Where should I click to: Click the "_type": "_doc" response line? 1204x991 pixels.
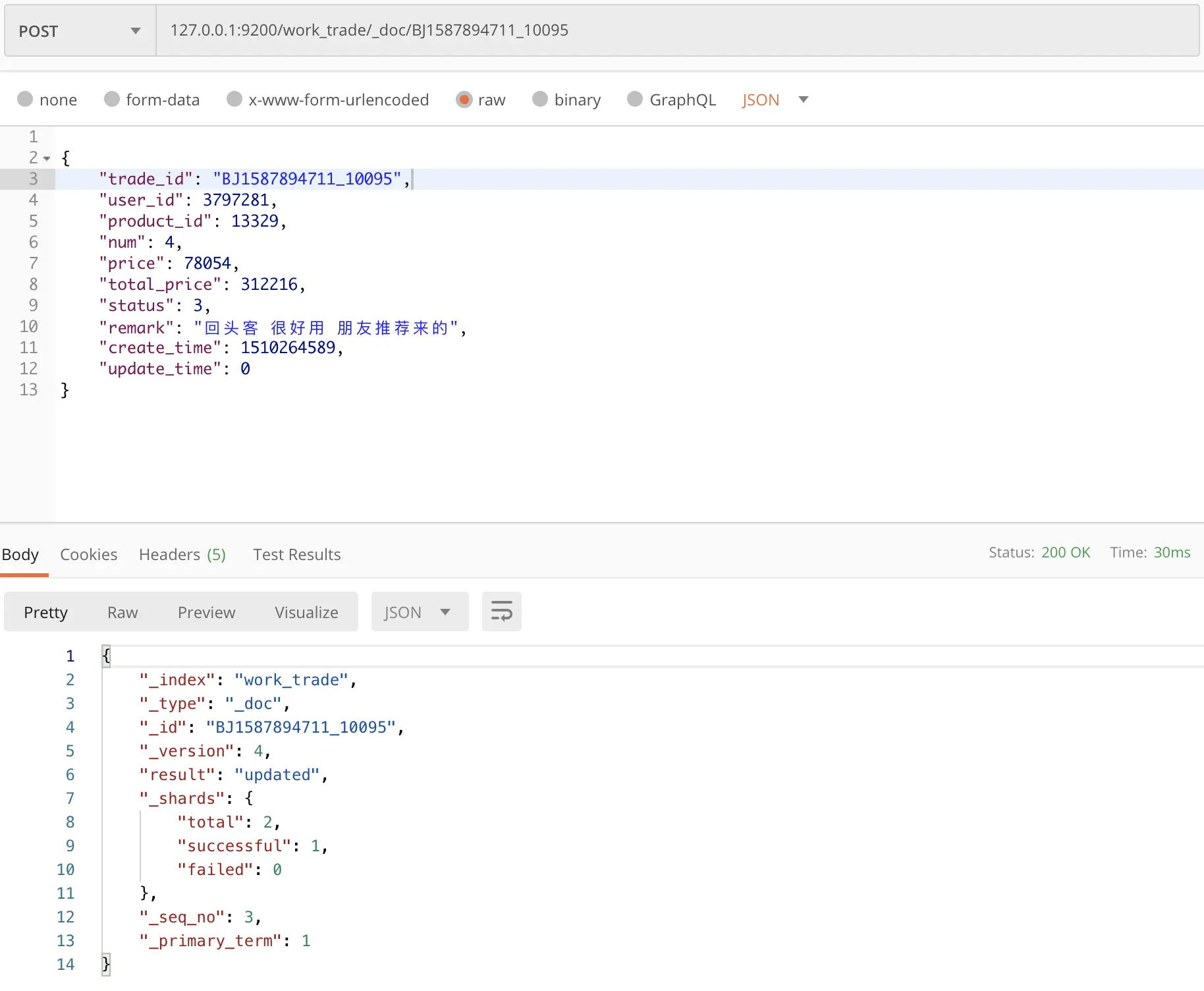point(215,704)
